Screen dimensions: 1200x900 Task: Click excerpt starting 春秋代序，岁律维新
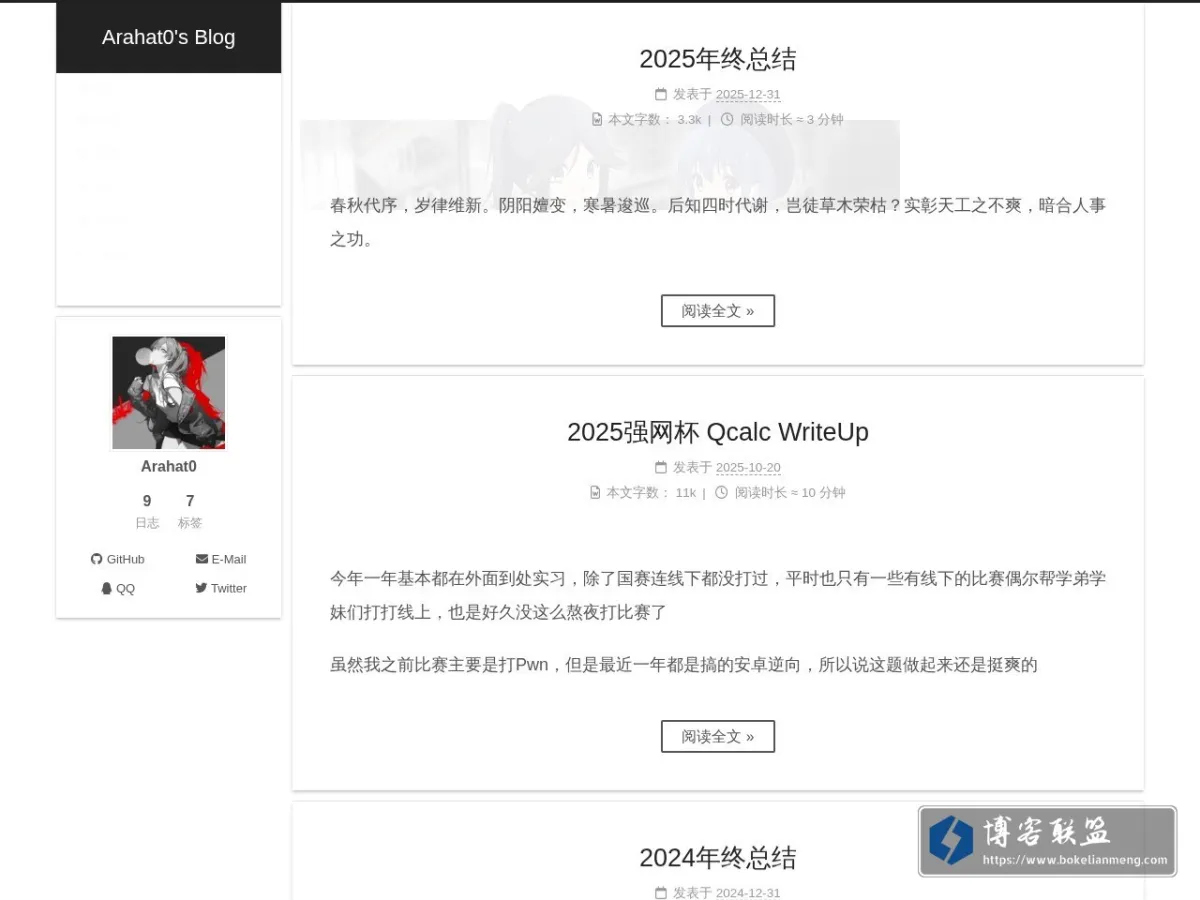[x=718, y=222]
